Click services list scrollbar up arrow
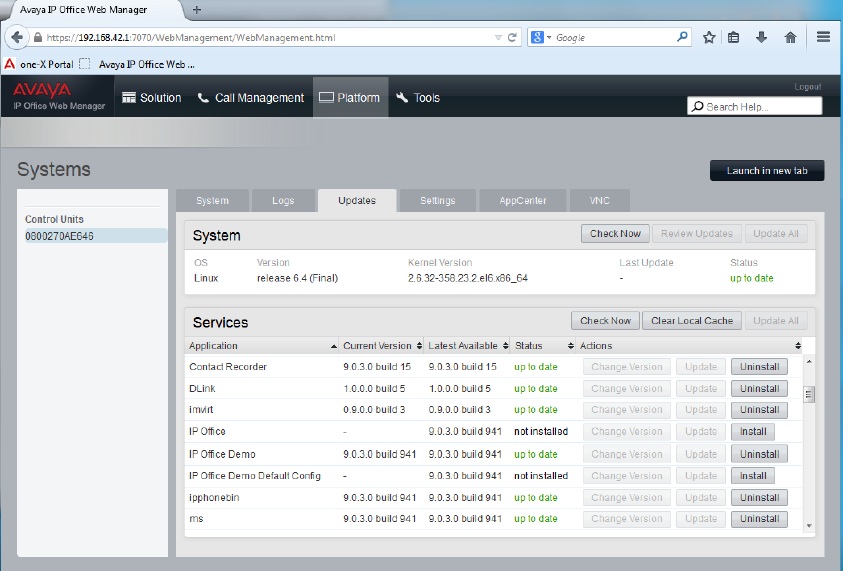 point(809,362)
